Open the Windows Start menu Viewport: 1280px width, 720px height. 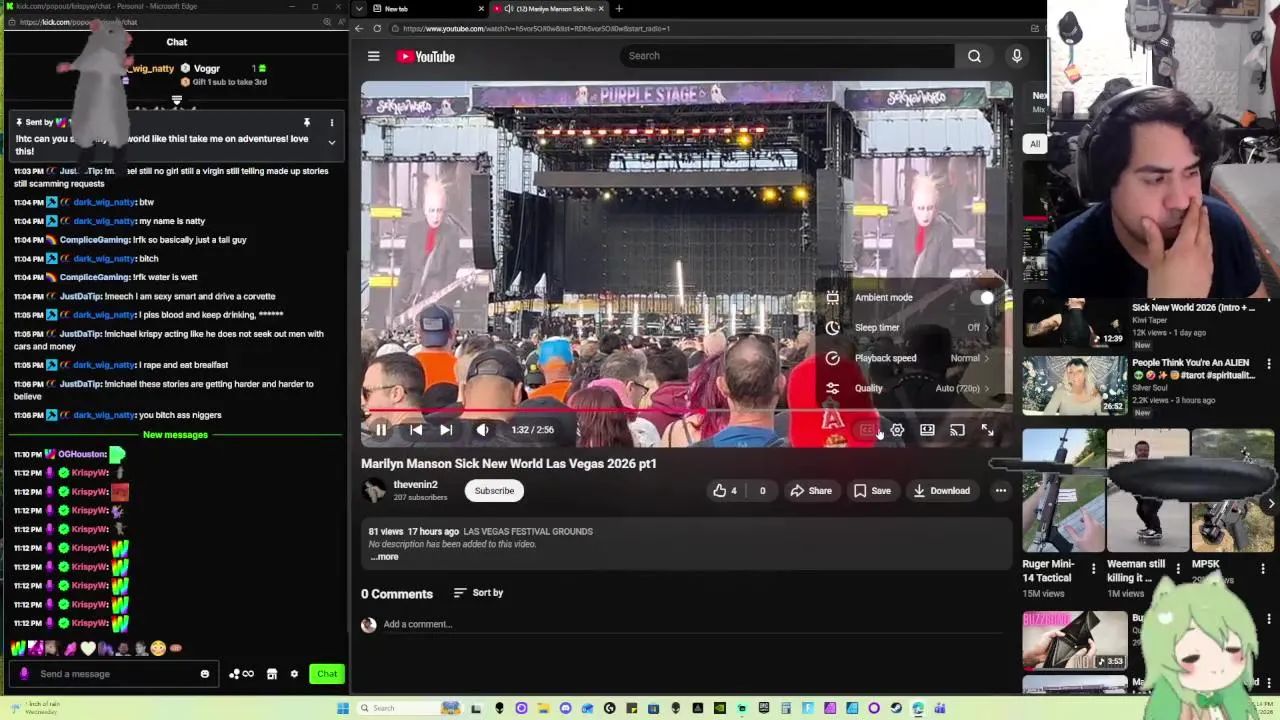tap(343, 708)
